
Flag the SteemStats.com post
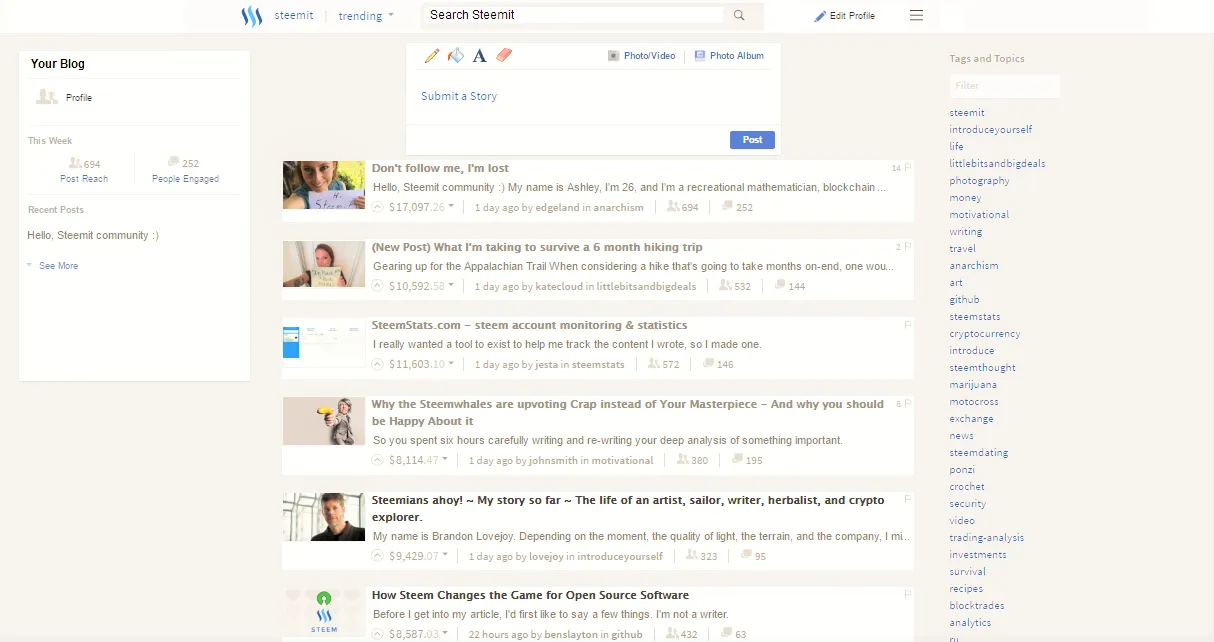(908, 325)
